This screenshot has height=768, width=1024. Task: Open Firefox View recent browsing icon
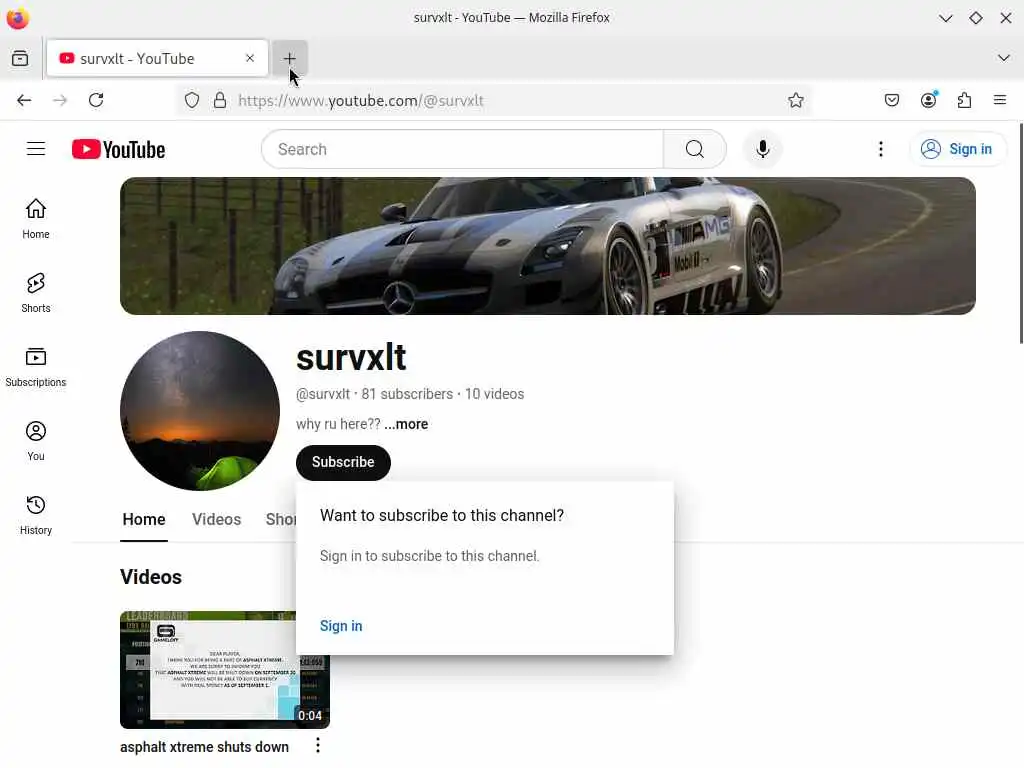[x=20, y=58]
